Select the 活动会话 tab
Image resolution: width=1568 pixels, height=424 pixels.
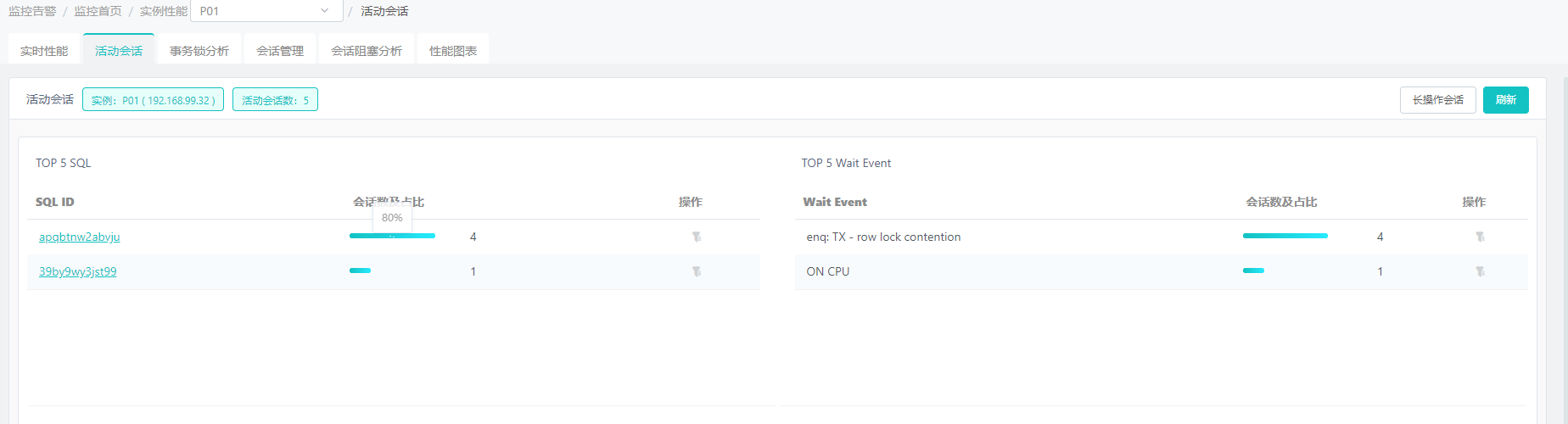click(119, 51)
